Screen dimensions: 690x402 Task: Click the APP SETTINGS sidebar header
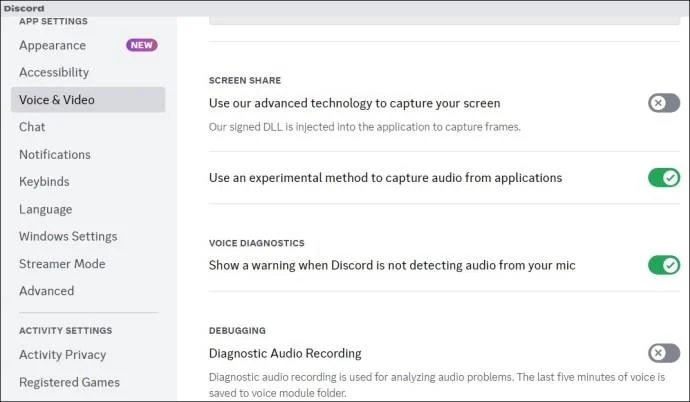[53, 21]
